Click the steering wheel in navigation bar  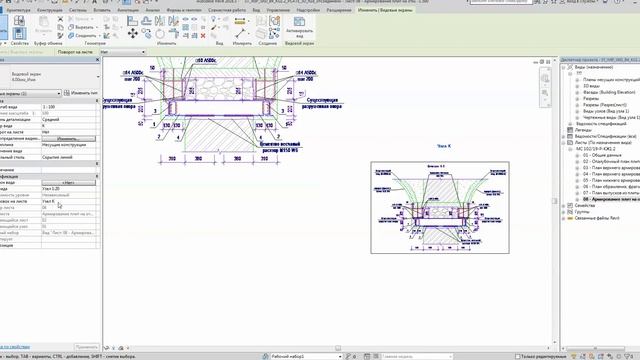pos(545,78)
